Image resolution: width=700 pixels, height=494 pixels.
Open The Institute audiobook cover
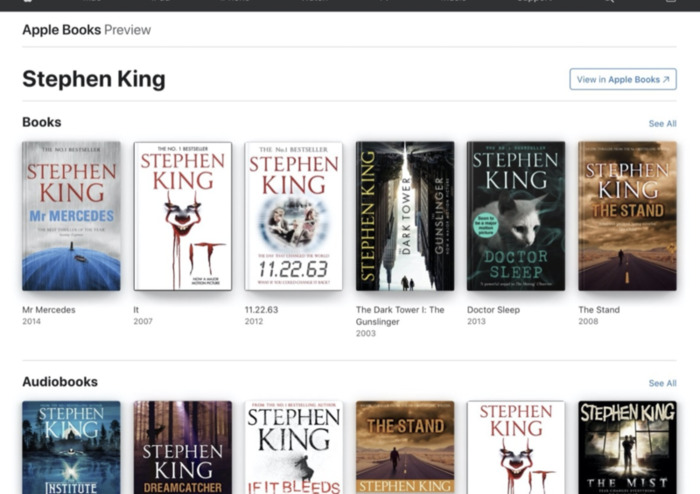[71, 447]
